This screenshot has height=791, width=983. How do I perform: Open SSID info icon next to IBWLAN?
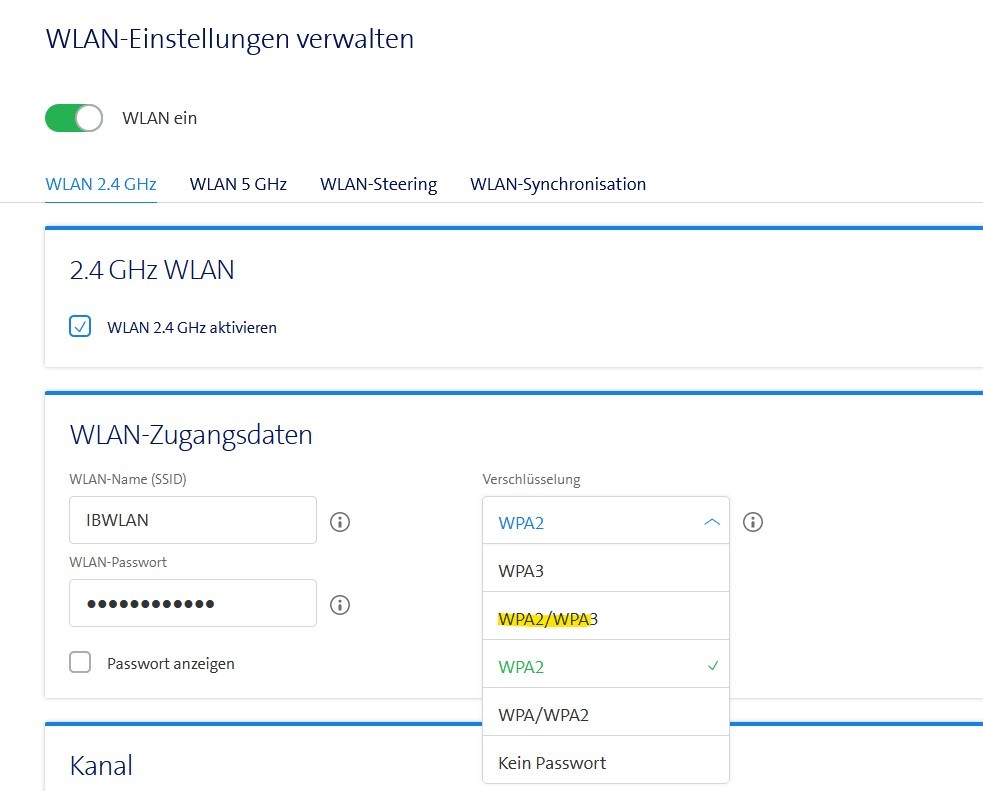pyautogui.click(x=340, y=522)
